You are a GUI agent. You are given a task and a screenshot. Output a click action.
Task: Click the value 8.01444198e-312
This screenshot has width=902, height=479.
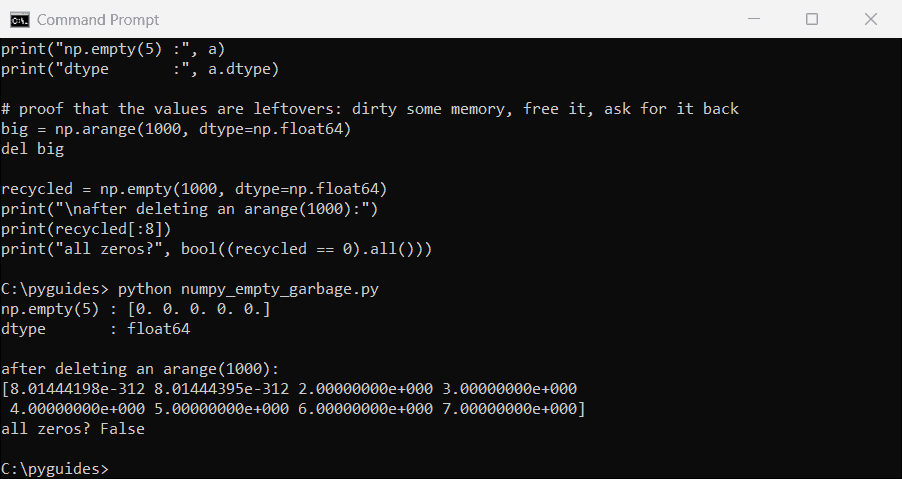click(78, 389)
